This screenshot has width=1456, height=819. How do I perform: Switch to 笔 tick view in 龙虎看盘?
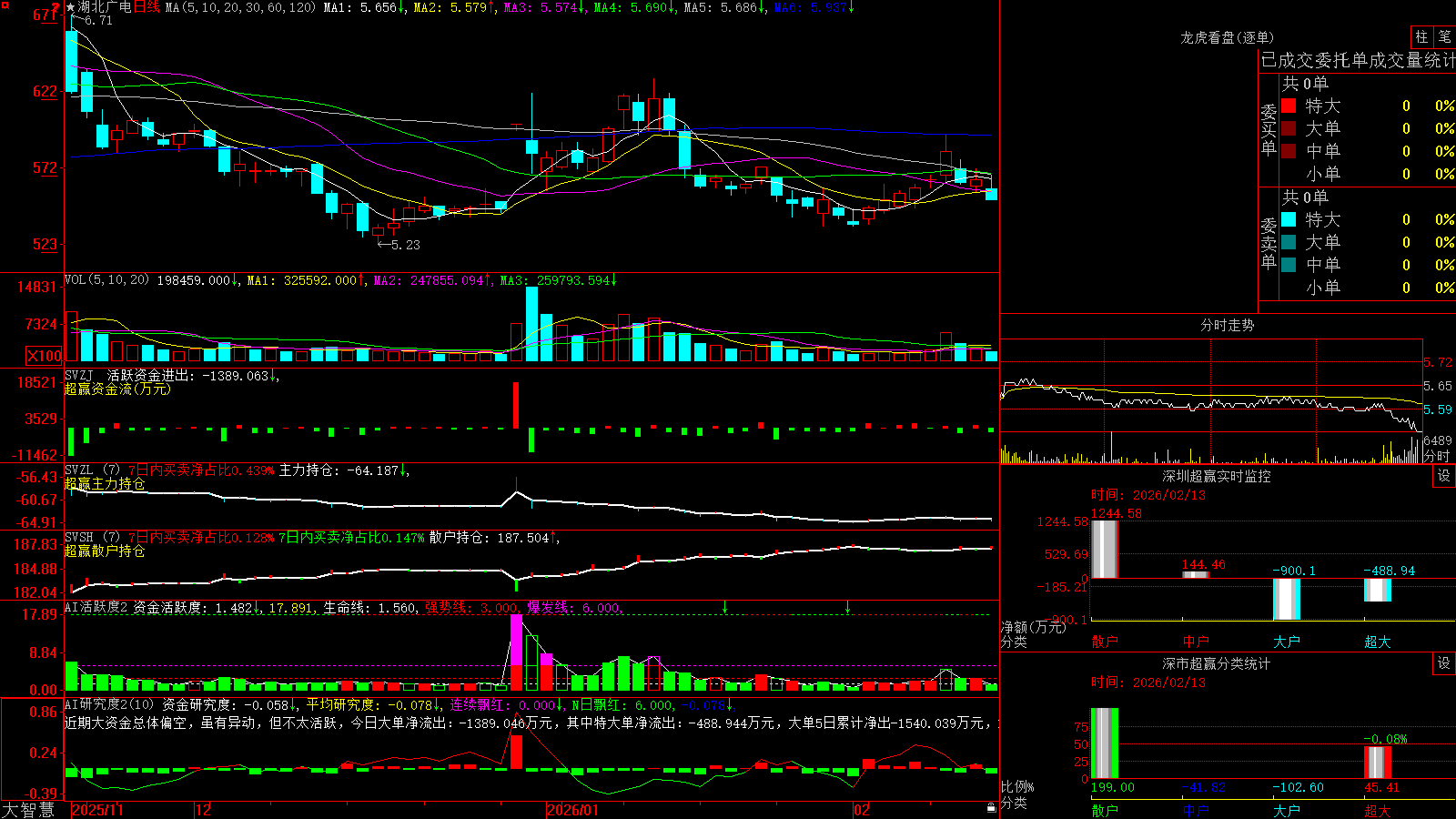pos(1445,36)
